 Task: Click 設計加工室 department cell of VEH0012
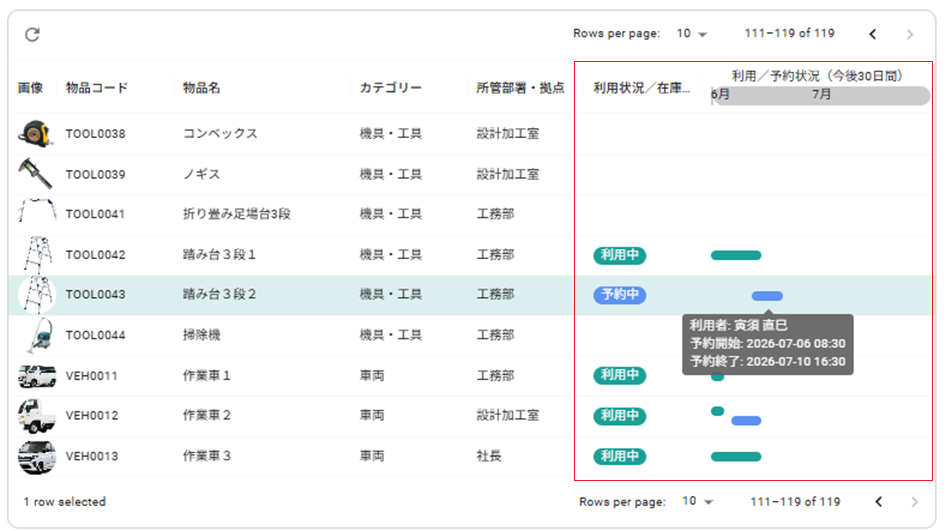[507, 415]
